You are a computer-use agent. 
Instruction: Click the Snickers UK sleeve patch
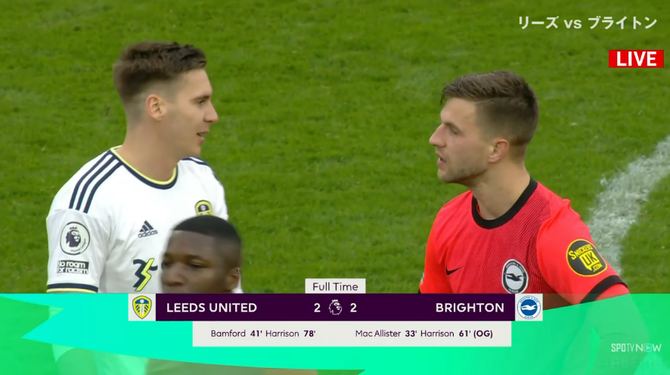586,258
